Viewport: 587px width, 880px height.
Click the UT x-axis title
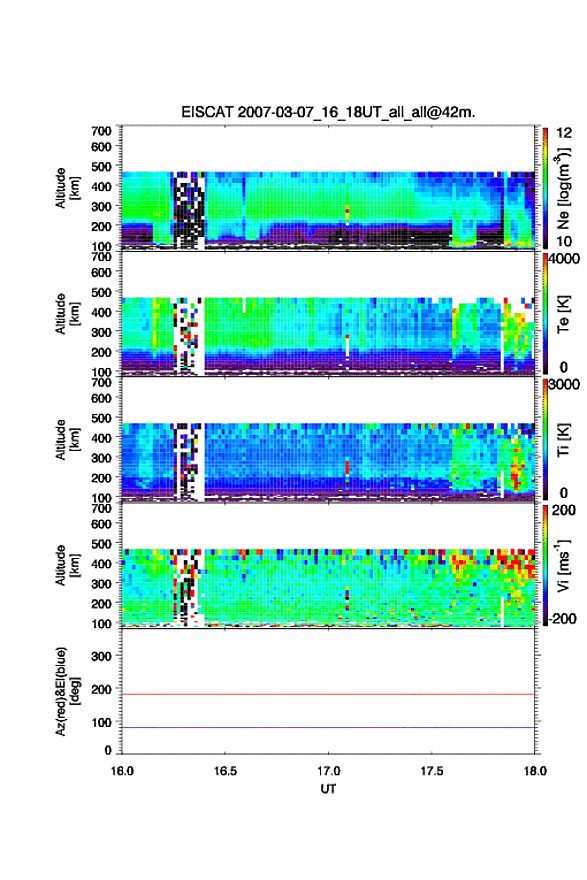point(328,789)
